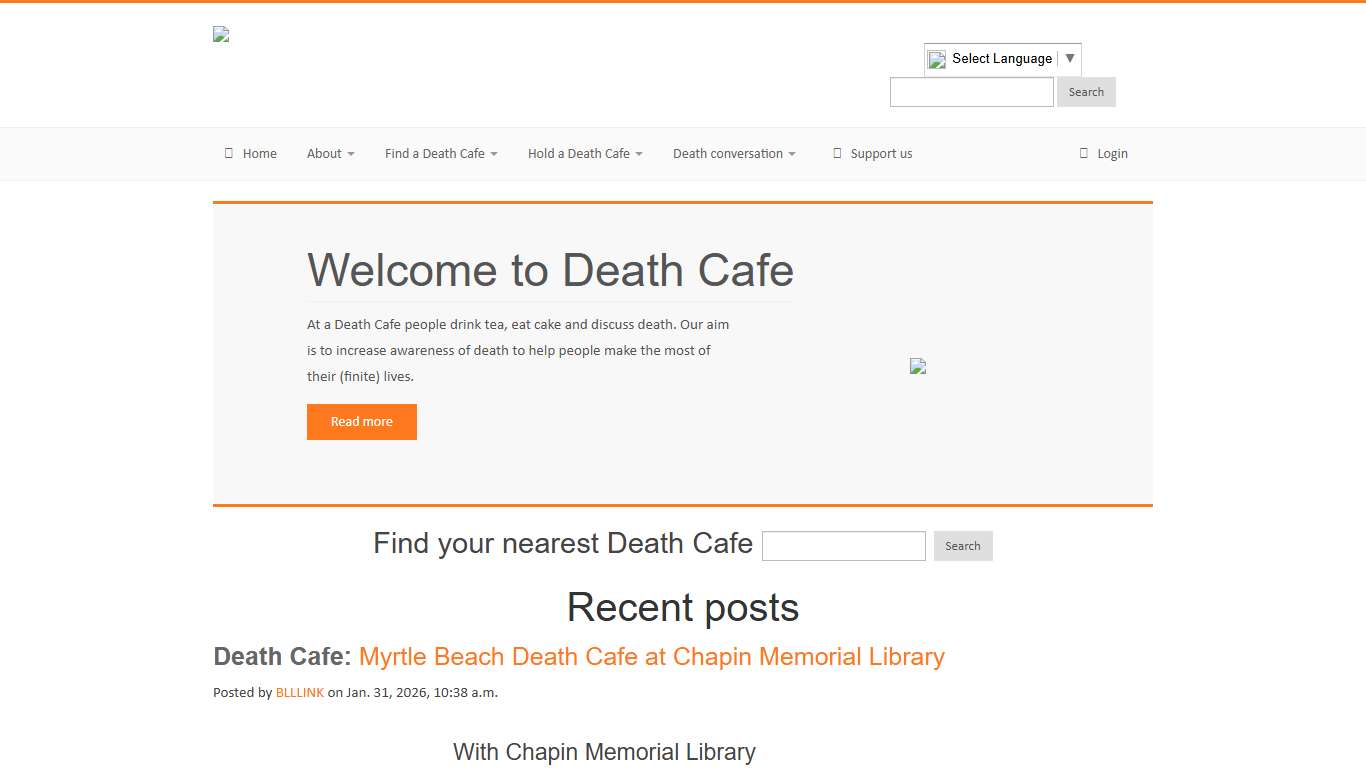1366x768 pixels.
Task: Choose Support us from the navigation
Action: (881, 153)
